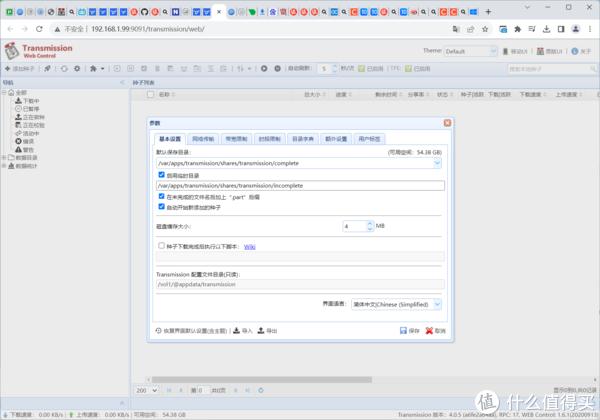600x420 pixels.
Task: Open the Wiki link
Action: [x=249, y=247]
